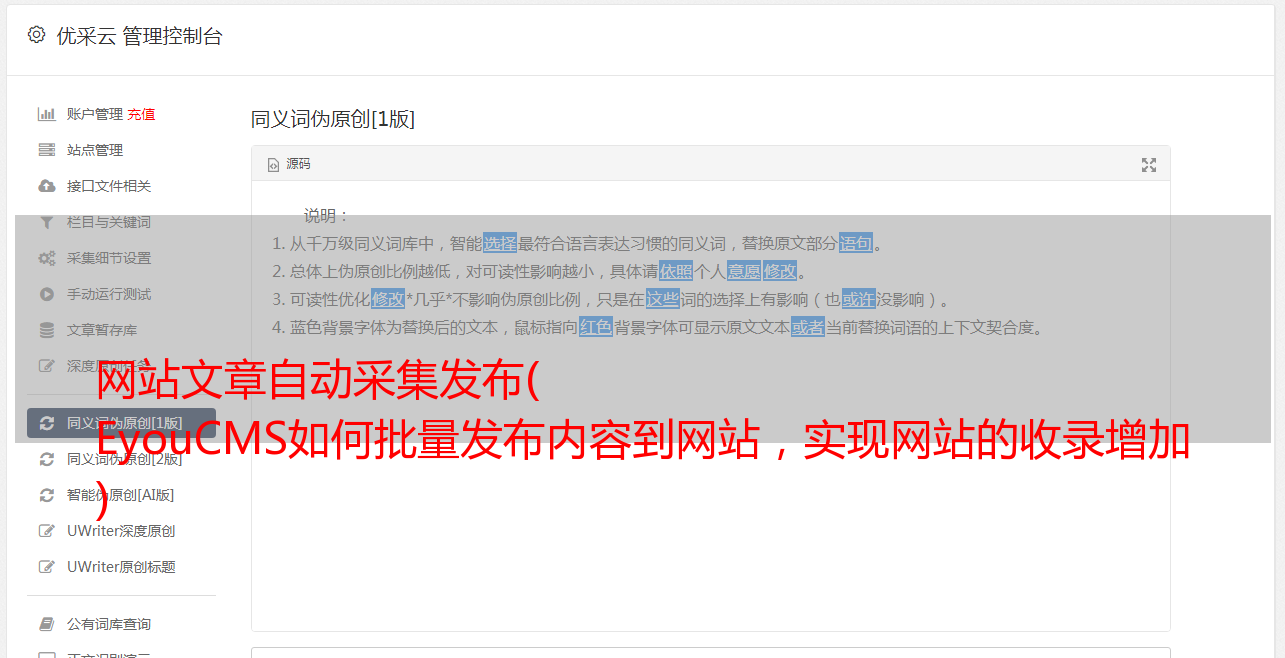This screenshot has height=658, width=1285.
Task: Maximize the editor with fullscreen icon
Action: point(1149,165)
